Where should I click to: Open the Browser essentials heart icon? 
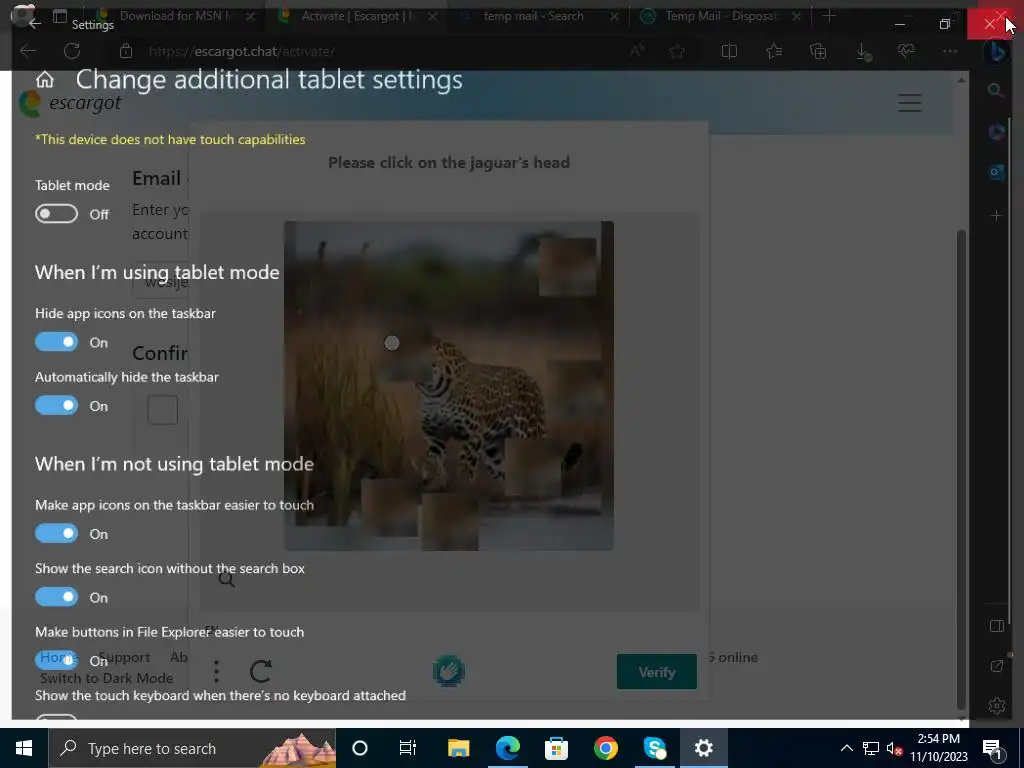coord(906,51)
